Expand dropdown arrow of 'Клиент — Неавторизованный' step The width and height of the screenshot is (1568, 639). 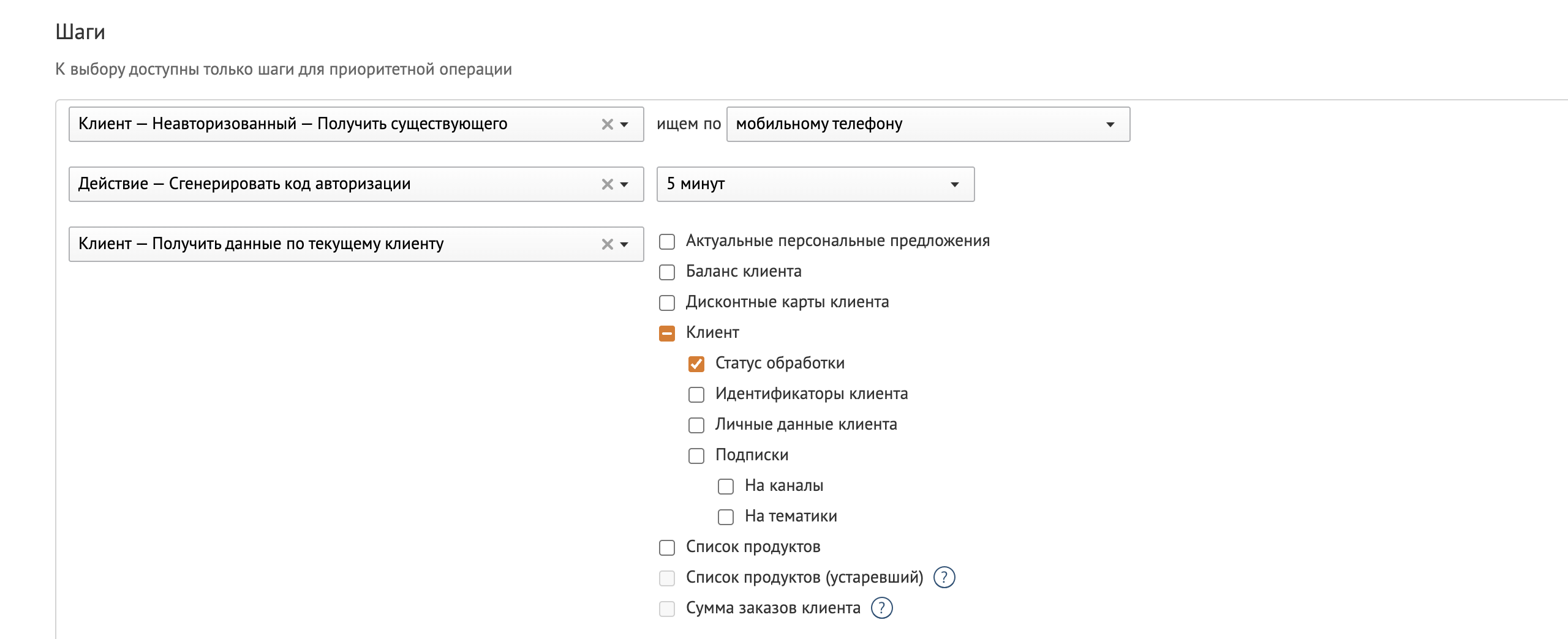(624, 124)
